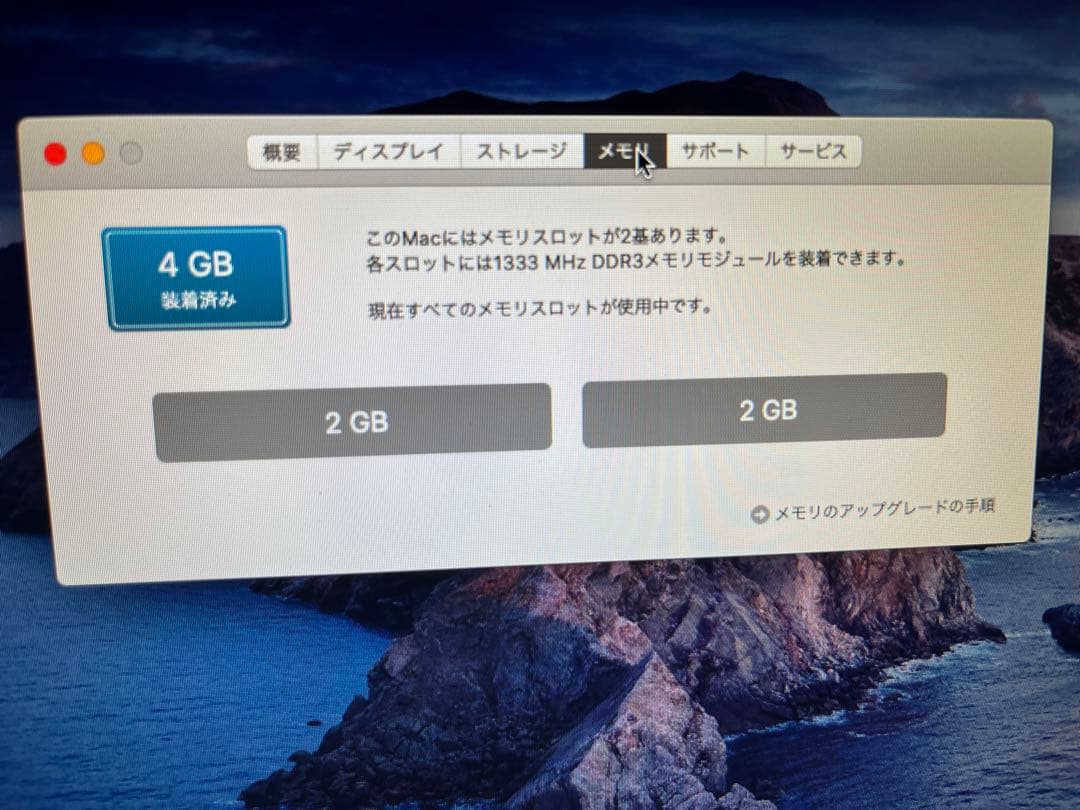1080x810 pixels.
Task: Select the left 2 GB memory slot
Action: click(x=352, y=422)
